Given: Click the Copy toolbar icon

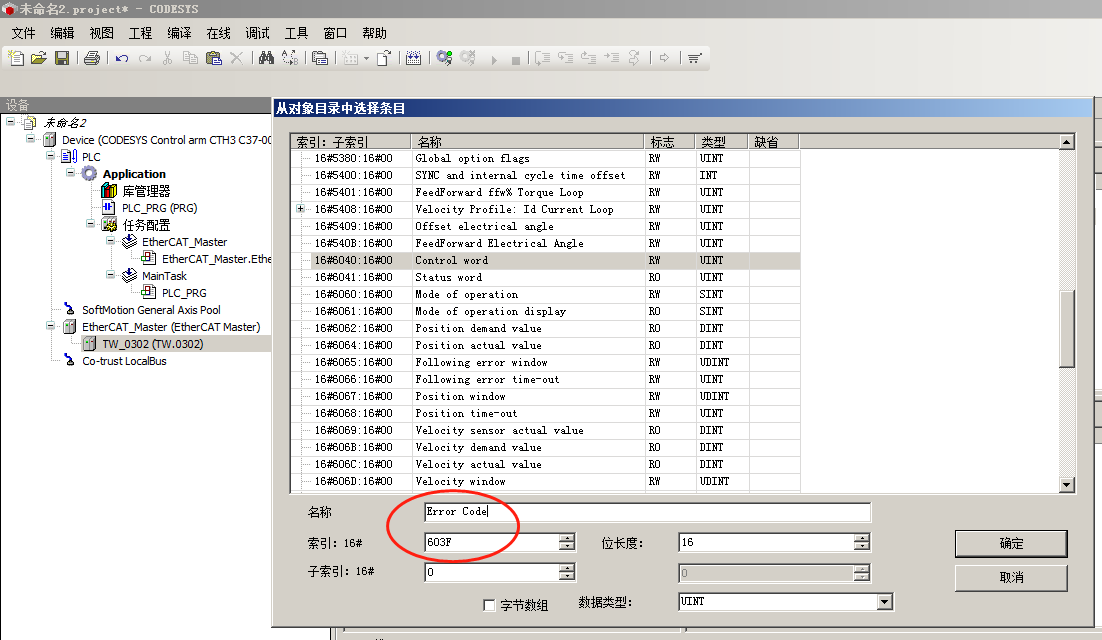Looking at the screenshot, I should click(190, 58).
